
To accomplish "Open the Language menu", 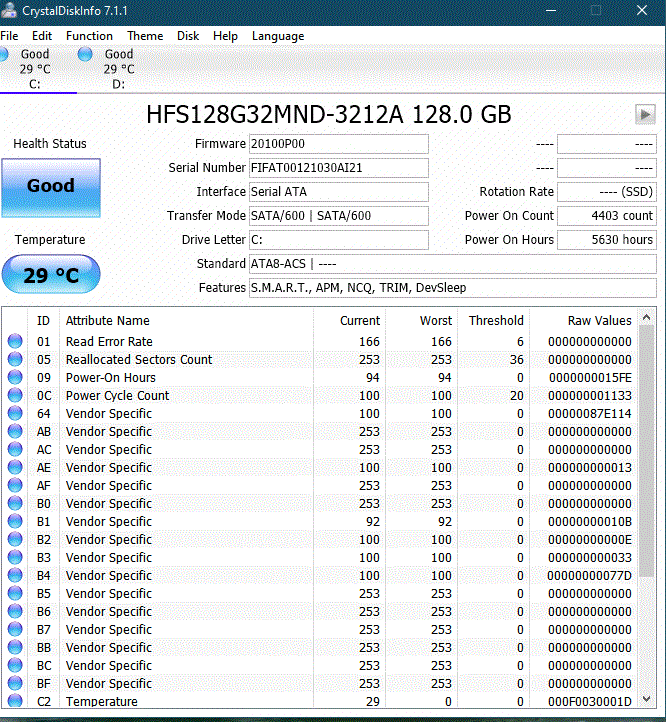I will (x=278, y=36).
